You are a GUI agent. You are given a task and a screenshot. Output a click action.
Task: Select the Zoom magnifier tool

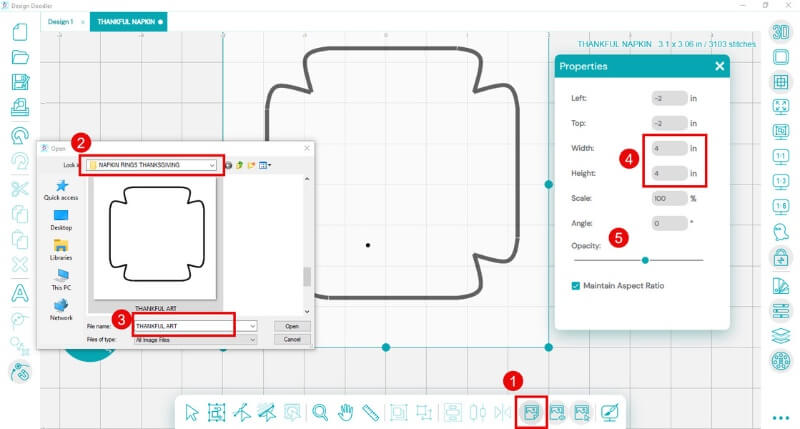point(320,411)
